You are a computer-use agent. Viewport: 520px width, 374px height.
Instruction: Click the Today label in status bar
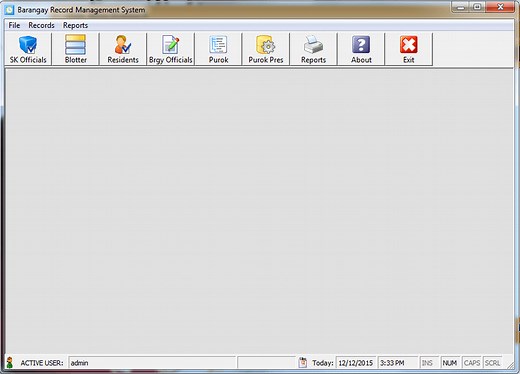323,363
